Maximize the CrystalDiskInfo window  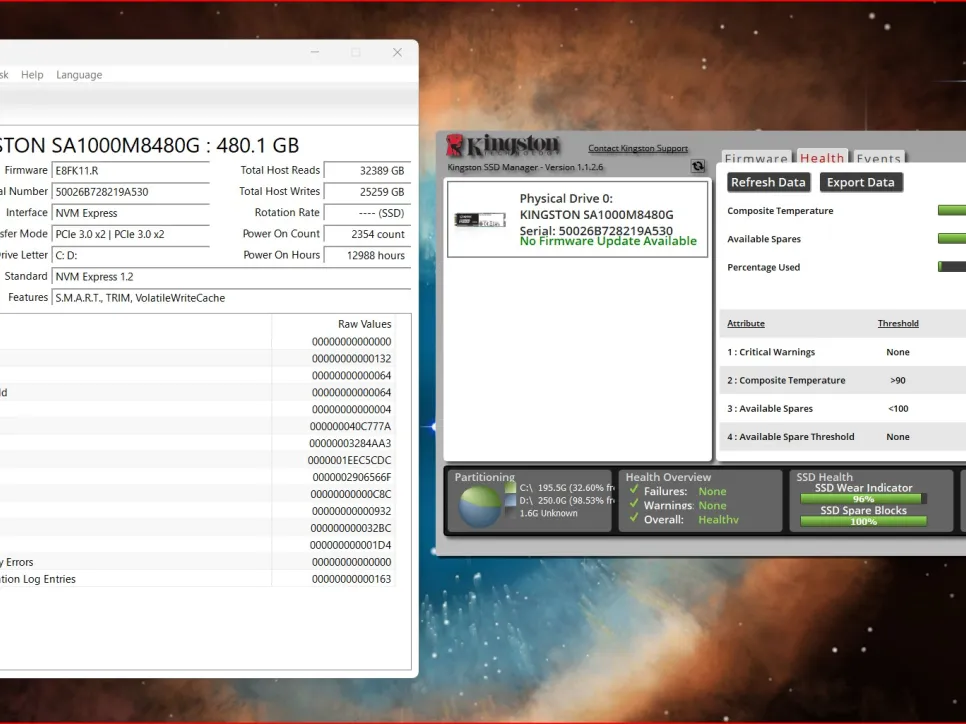355,52
